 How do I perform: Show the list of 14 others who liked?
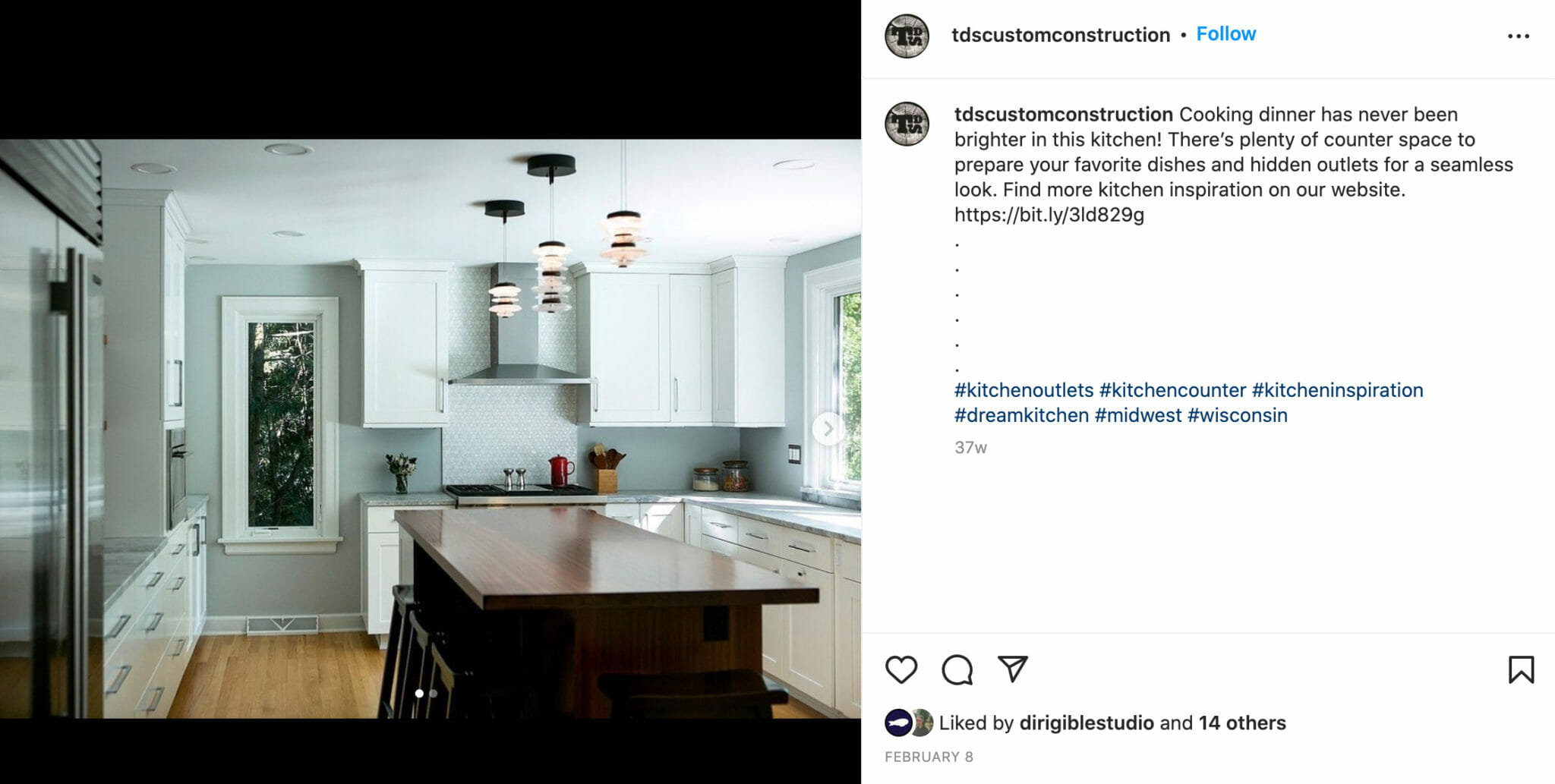pos(1242,723)
